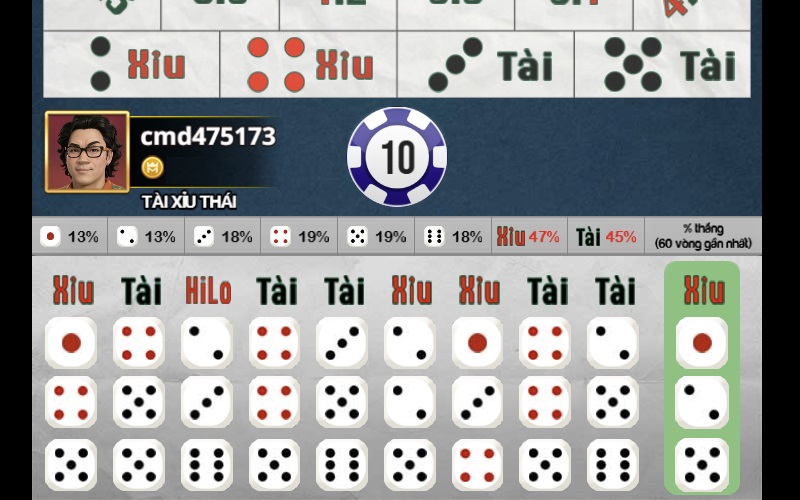The width and height of the screenshot is (800, 500).
Task: Select the red four-dot die 19% statistic
Action: tap(299, 236)
